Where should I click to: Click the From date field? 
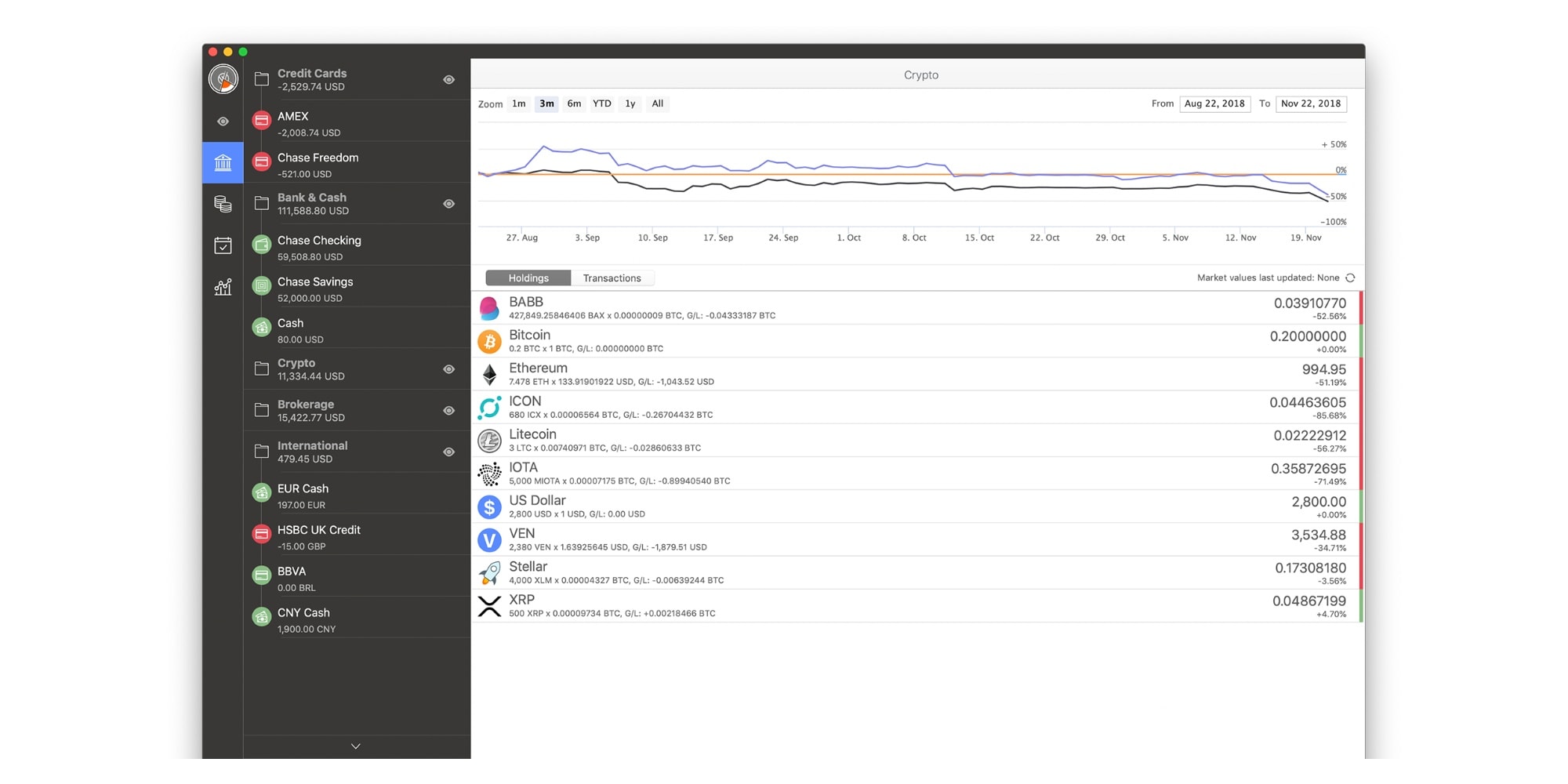(1214, 103)
